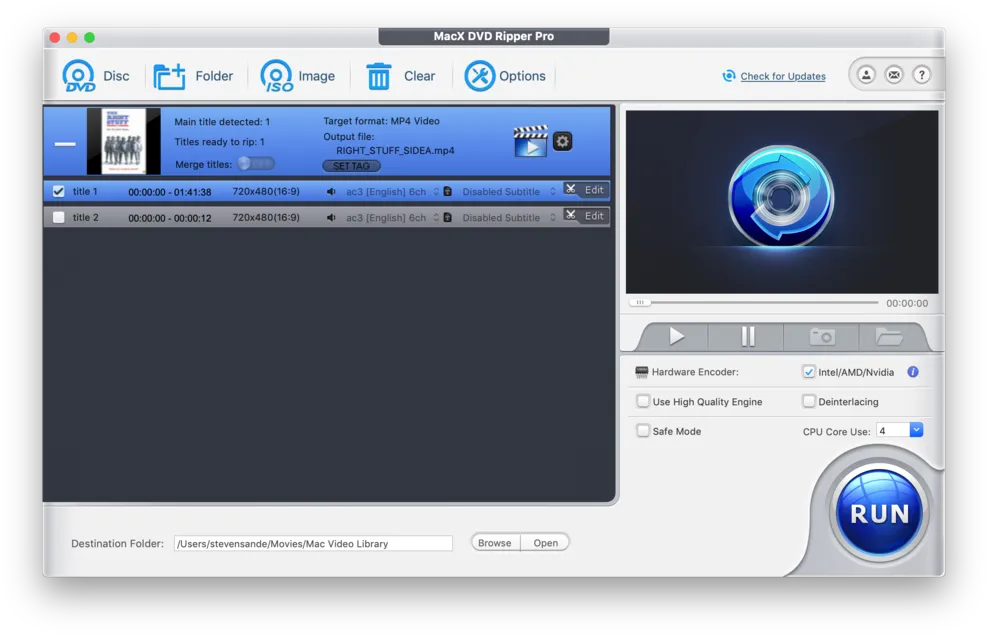The height and width of the screenshot is (635, 987).
Task: Enable the Deinterlacing checkbox
Action: click(809, 402)
